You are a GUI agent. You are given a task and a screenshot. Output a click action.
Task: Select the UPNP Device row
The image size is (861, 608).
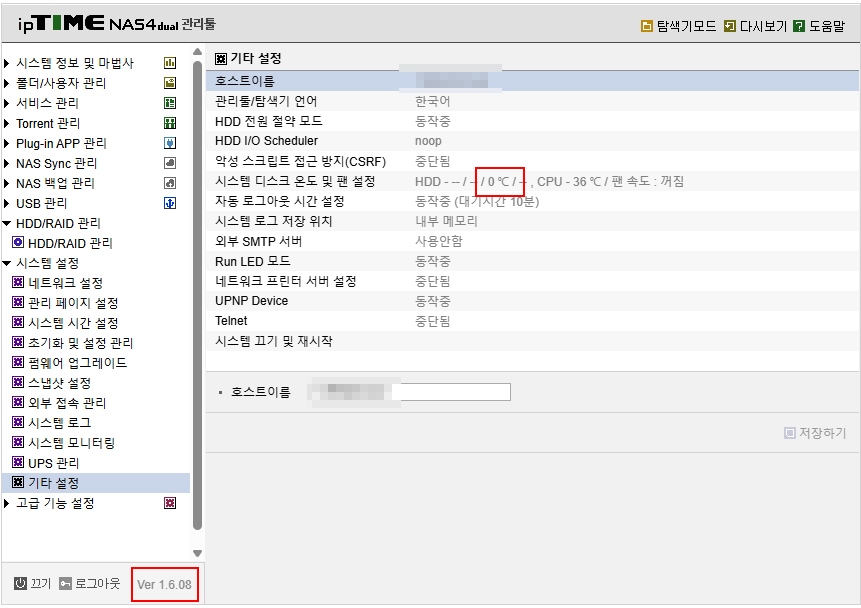tap(532, 301)
